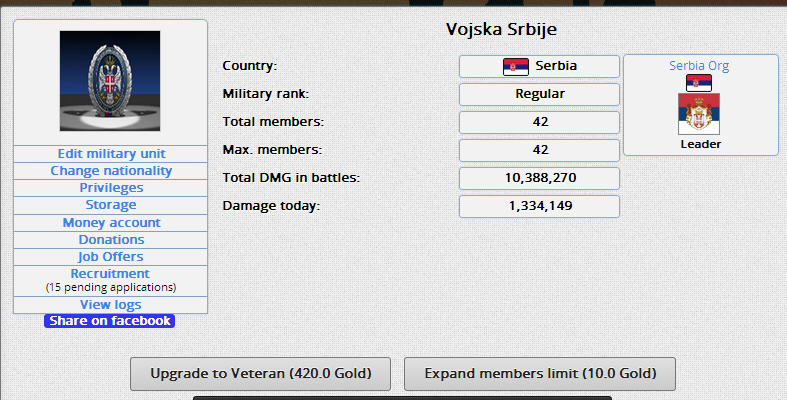This screenshot has width=787, height=400.
Task: Go to military unit Storage
Action: [x=111, y=205]
